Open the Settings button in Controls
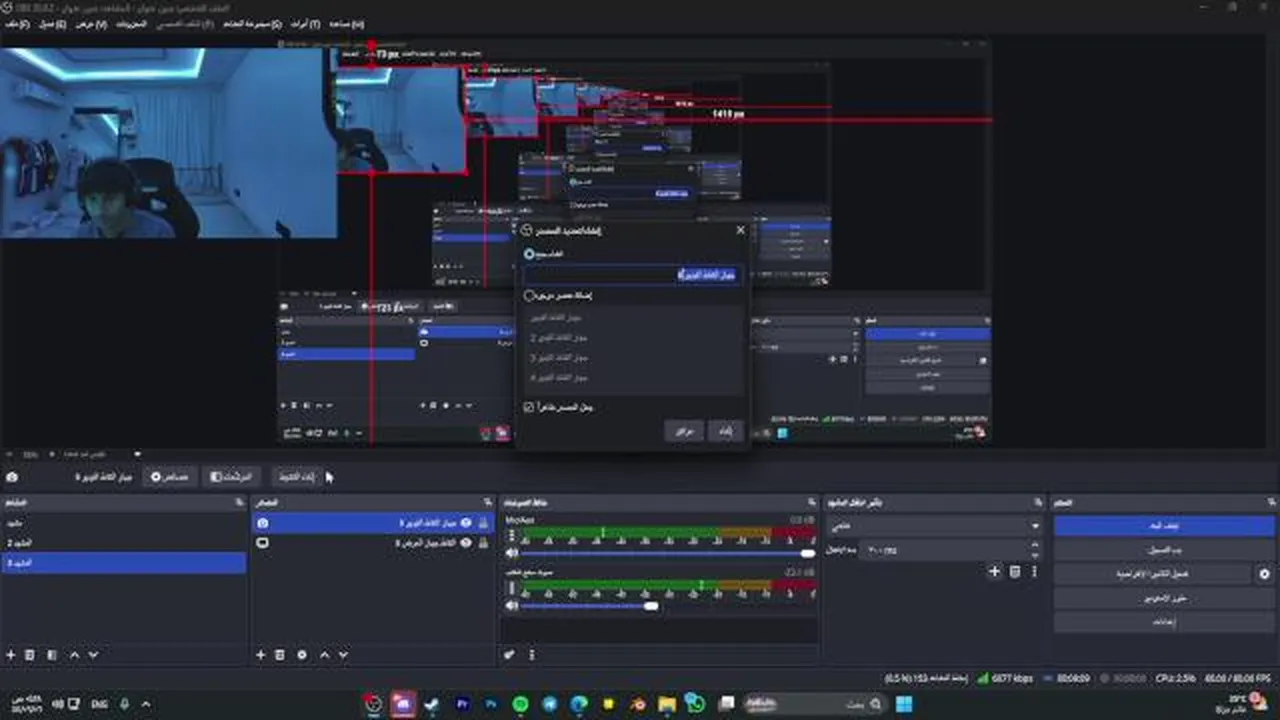The width and height of the screenshot is (1280, 720). tap(1165, 622)
